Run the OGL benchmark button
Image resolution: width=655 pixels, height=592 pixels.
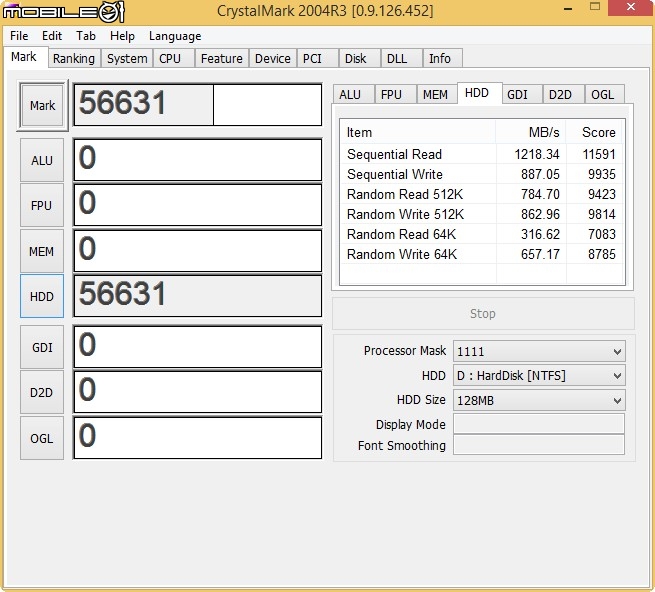pos(42,438)
